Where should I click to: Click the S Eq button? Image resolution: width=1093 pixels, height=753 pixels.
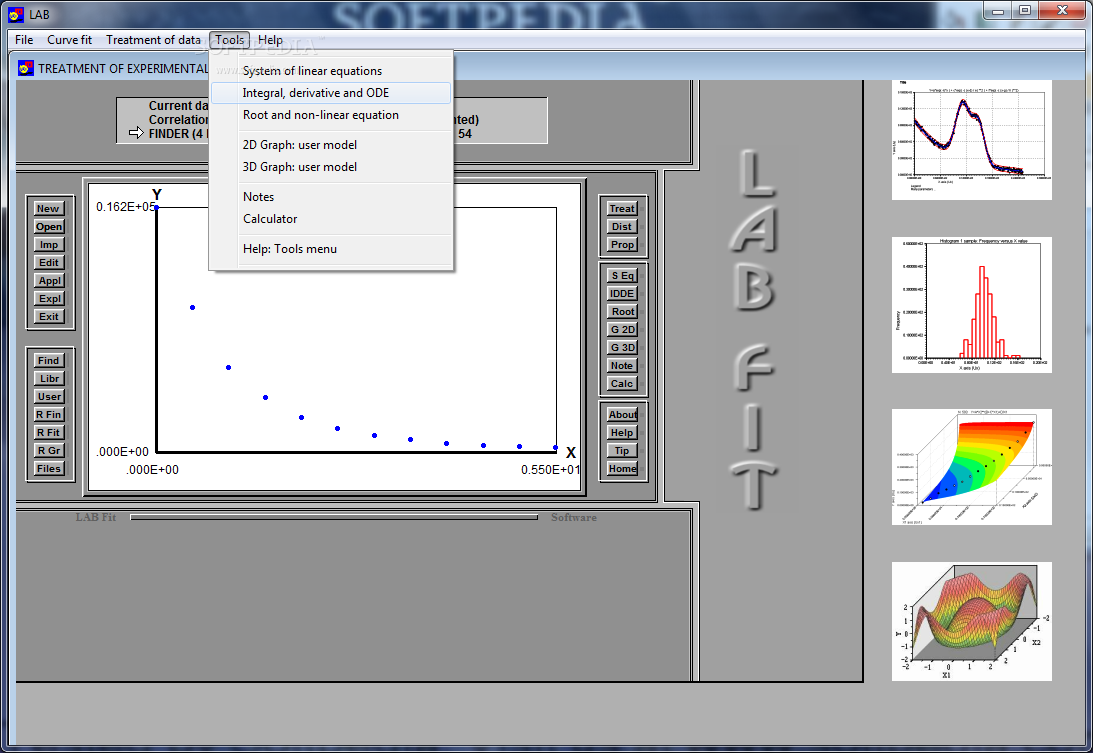(x=622, y=276)
